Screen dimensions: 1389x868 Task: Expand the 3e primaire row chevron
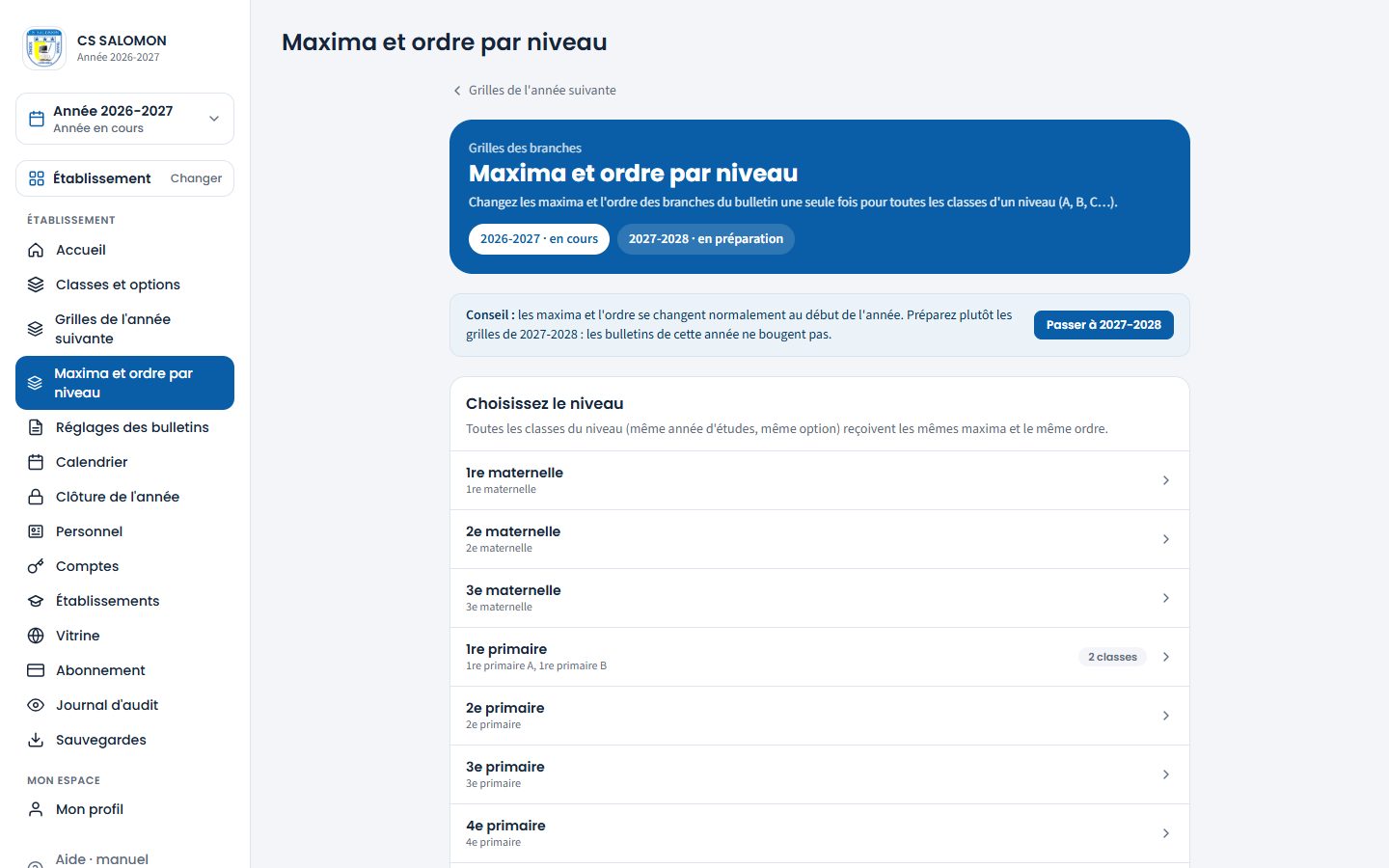point(1166,774)
